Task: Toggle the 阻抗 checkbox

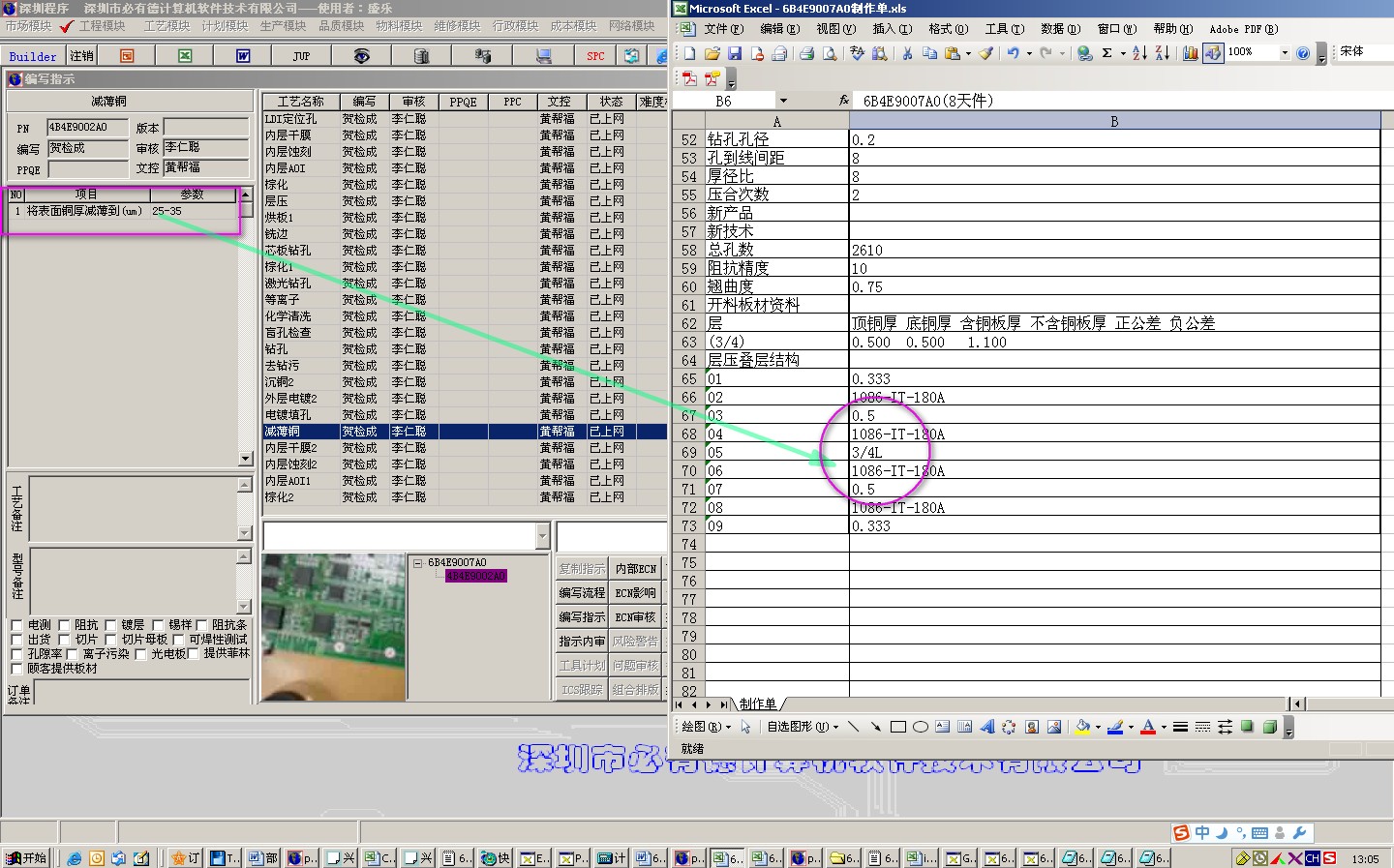Action: [64, 625]
